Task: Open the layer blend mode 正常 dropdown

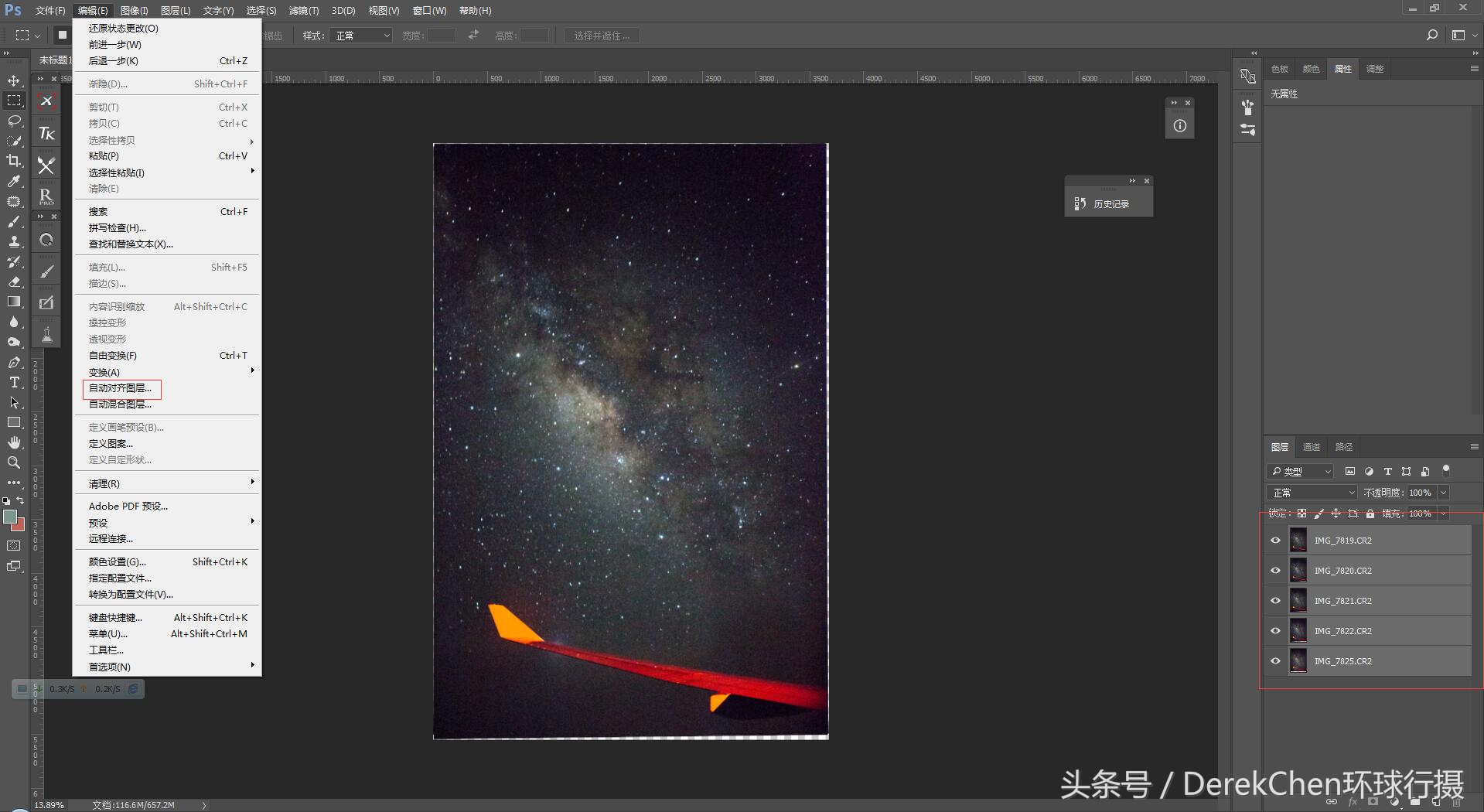Action: [x=1312, y=493]
